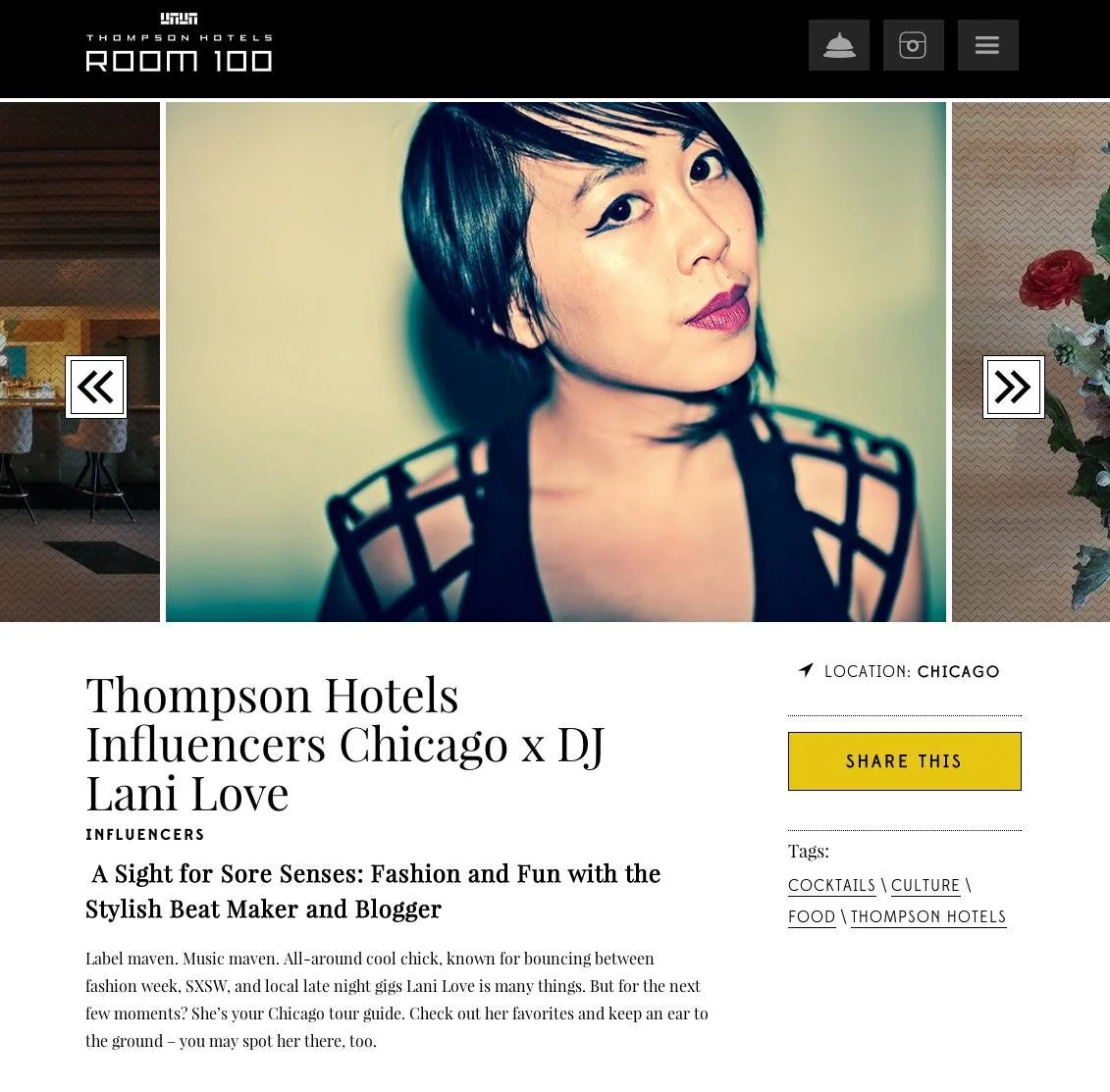Advance to next slide with right double-arrow
This screenshot has height=1092, width=1110.
point(1013,388)
